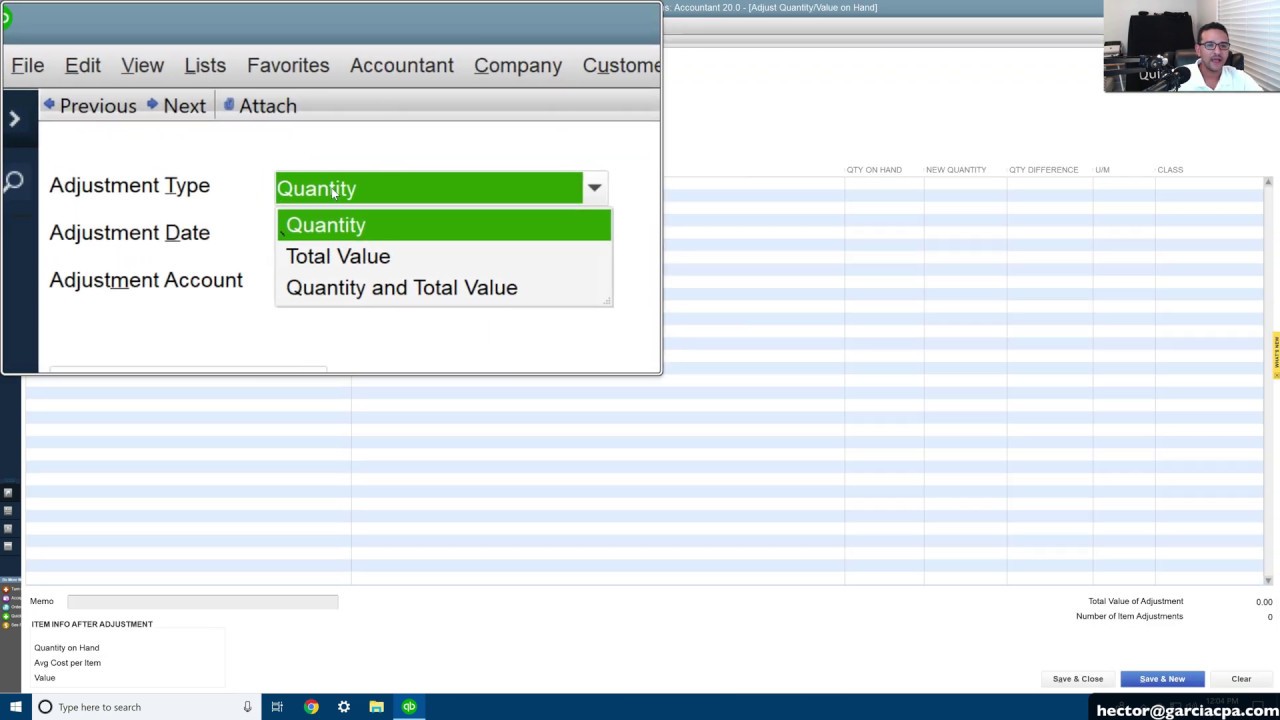Click the CLASS column header
1280x720 pixels.
[1170, 170]
